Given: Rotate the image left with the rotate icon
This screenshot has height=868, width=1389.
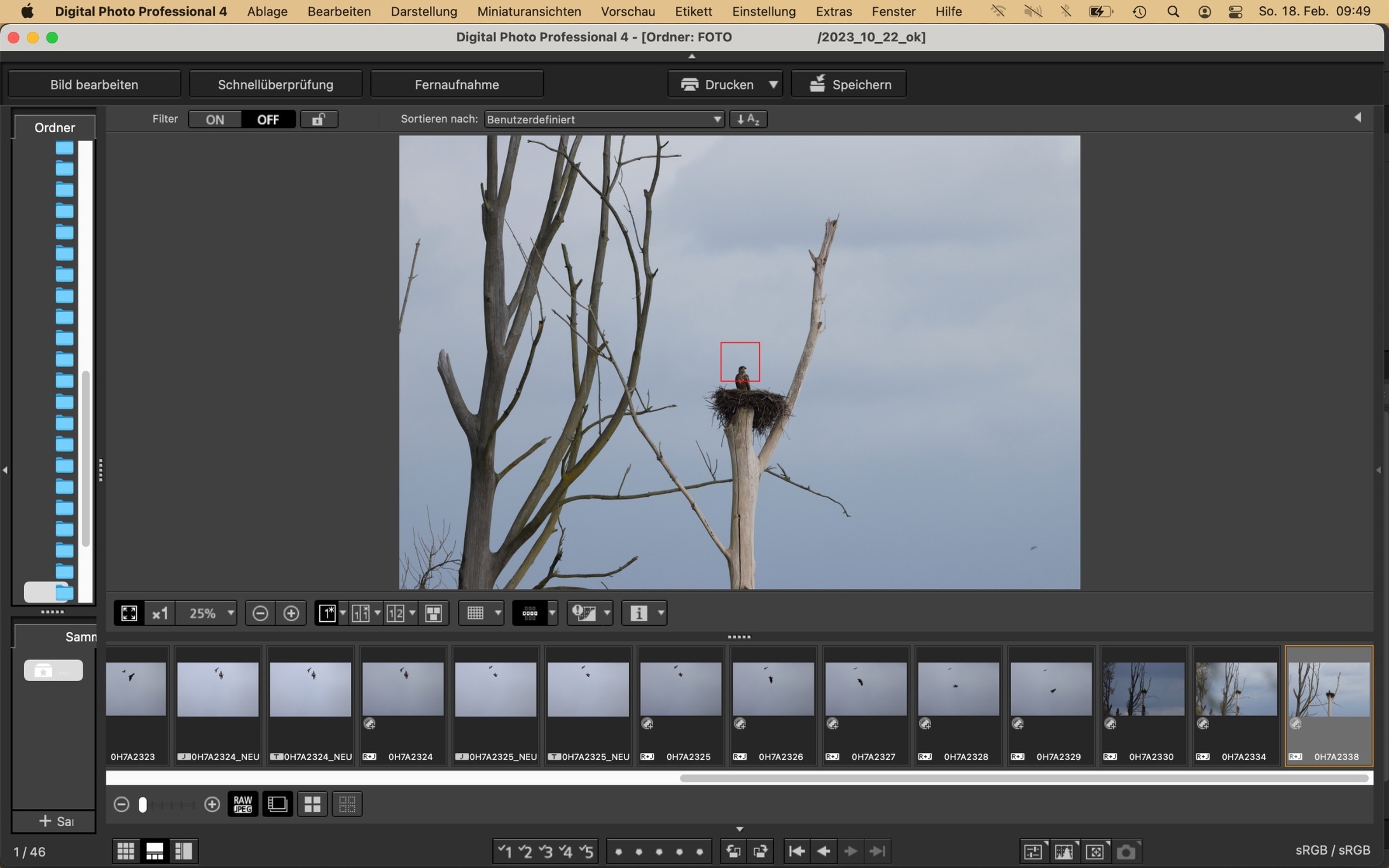Looking at the screenshot, I should tap(733, 851).
